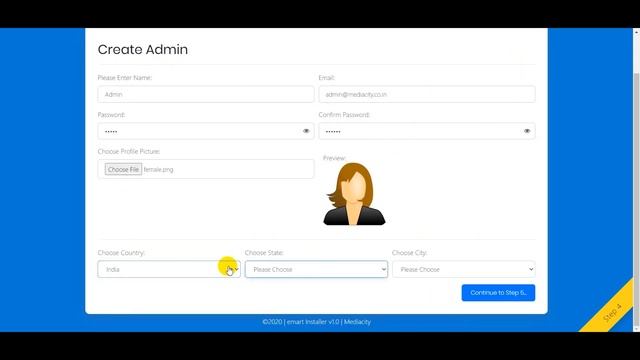Click the 'Email:' label
This screenshot has width=640, height=360.
tap(327, 78)
